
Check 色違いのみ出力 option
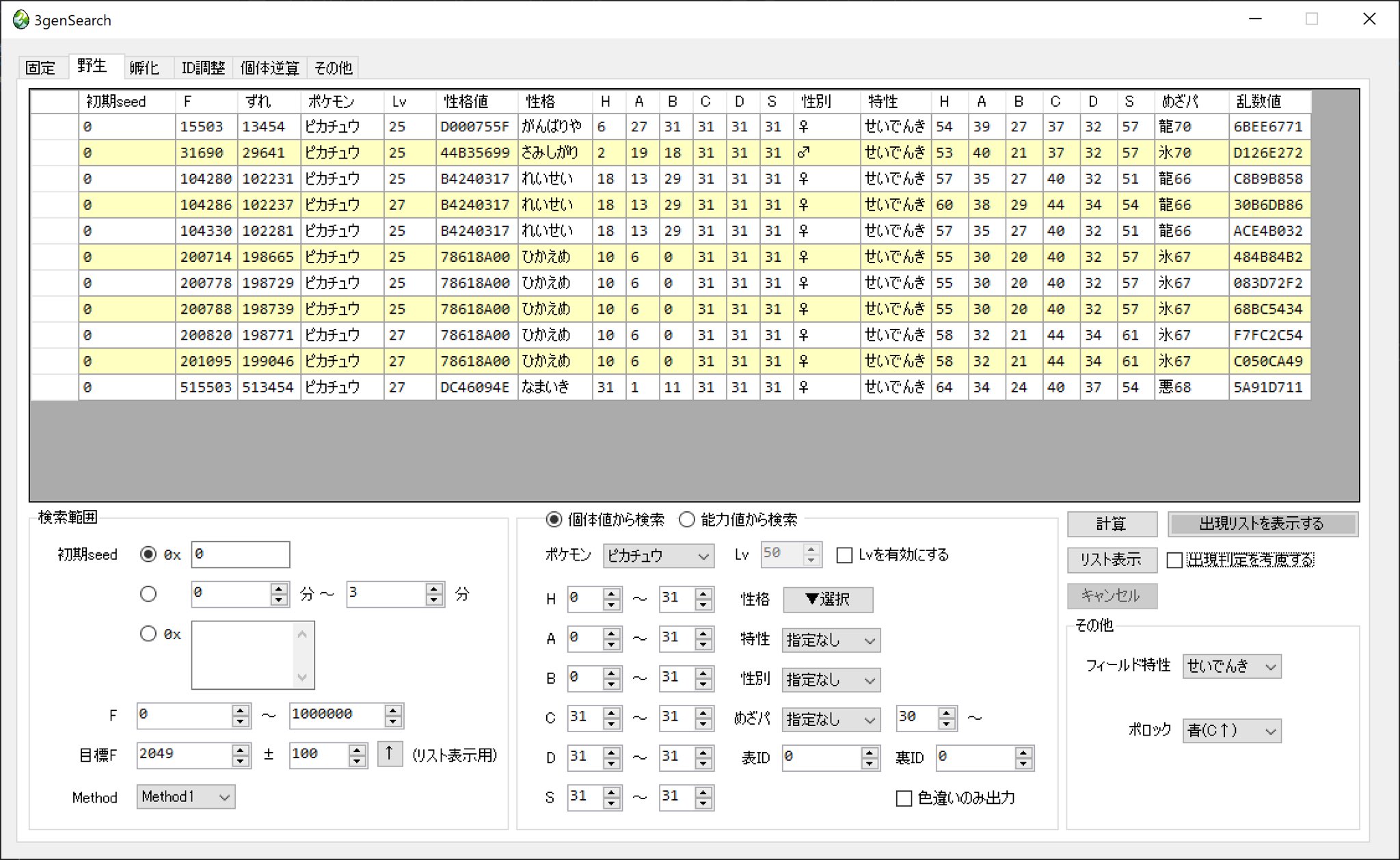904,798
